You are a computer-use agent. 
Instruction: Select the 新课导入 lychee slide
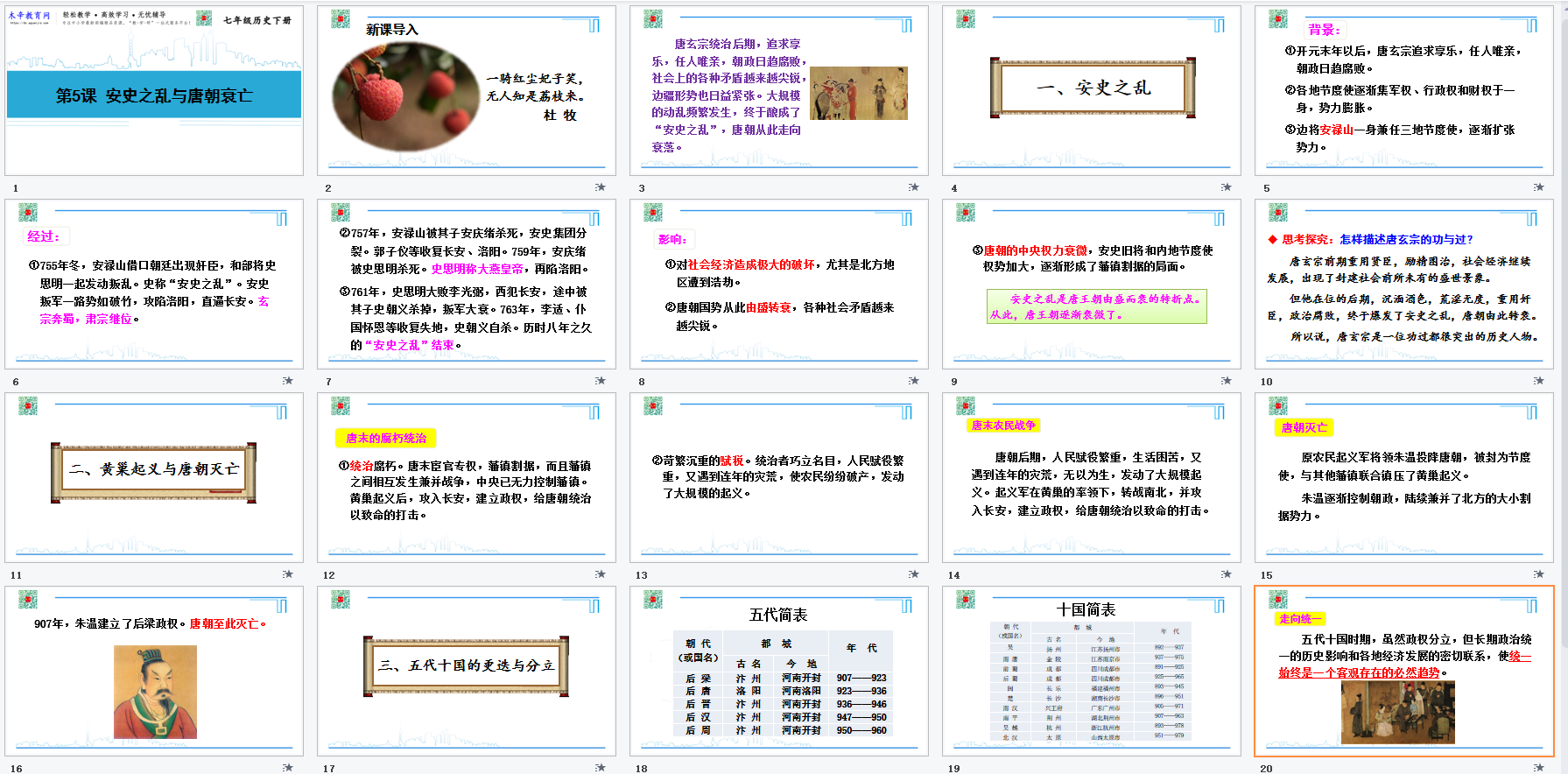point(467,91)
